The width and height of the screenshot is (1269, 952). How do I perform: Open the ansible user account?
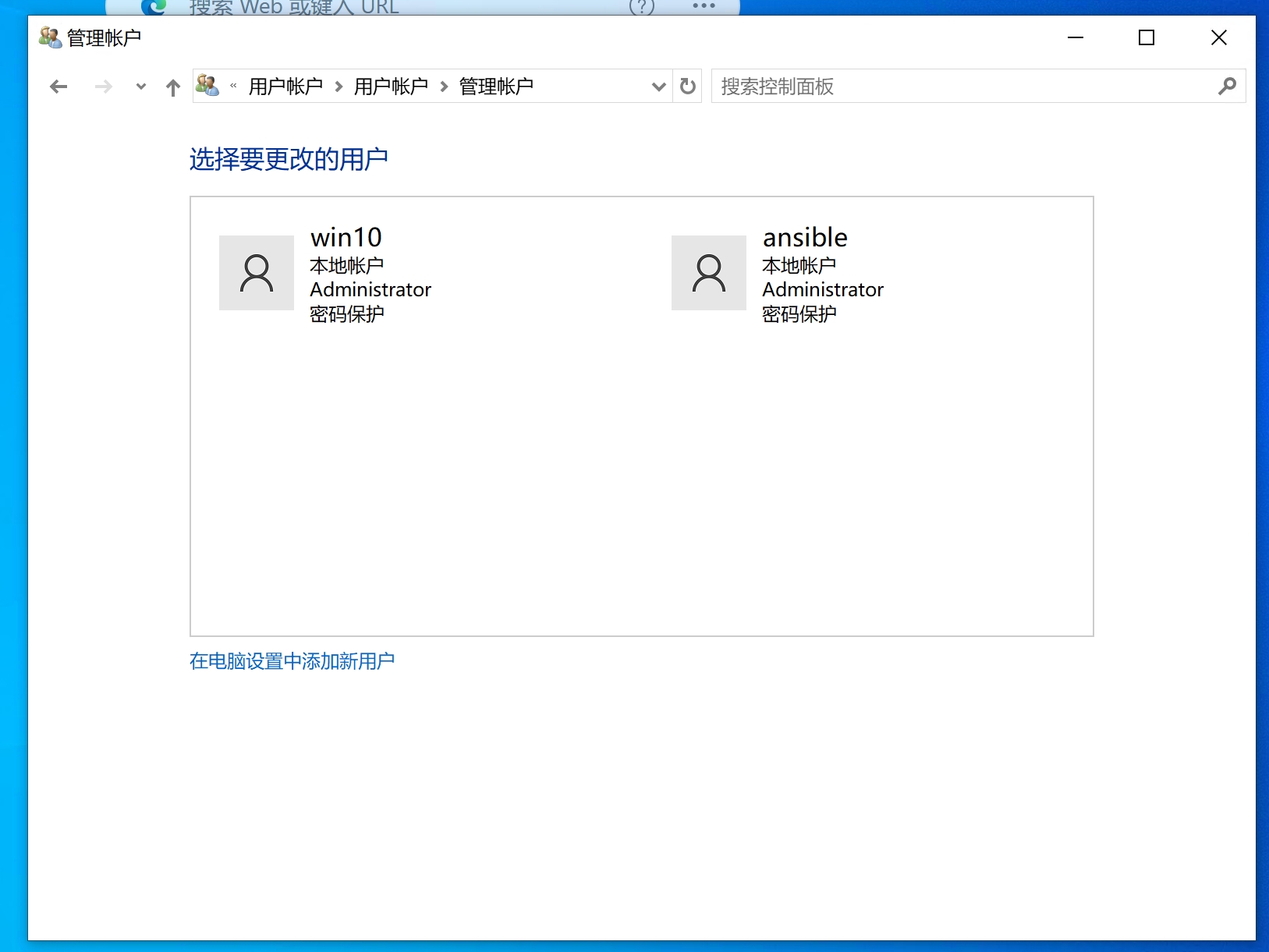805,237
